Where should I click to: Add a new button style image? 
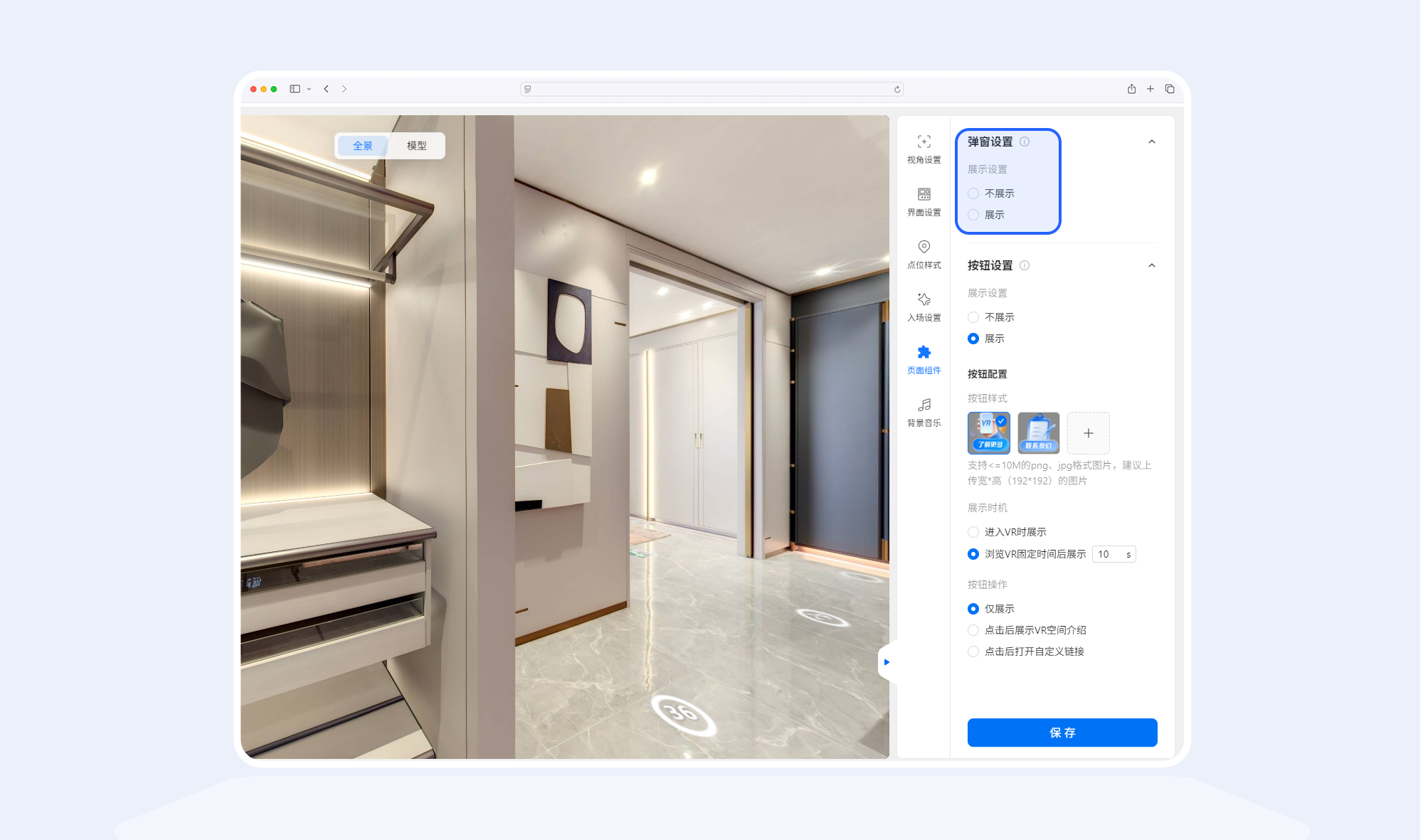click(x=1088, y=433)
